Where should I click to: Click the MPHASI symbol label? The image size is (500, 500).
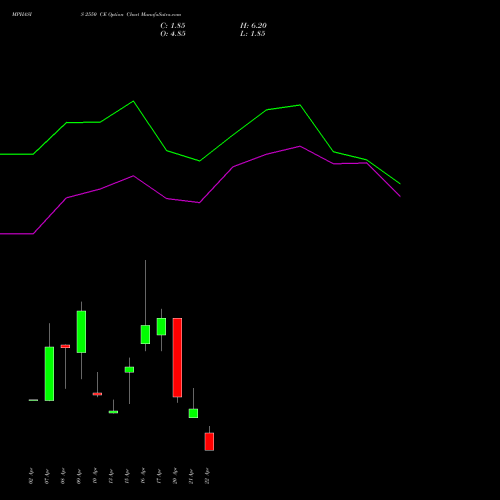[22, 15]
